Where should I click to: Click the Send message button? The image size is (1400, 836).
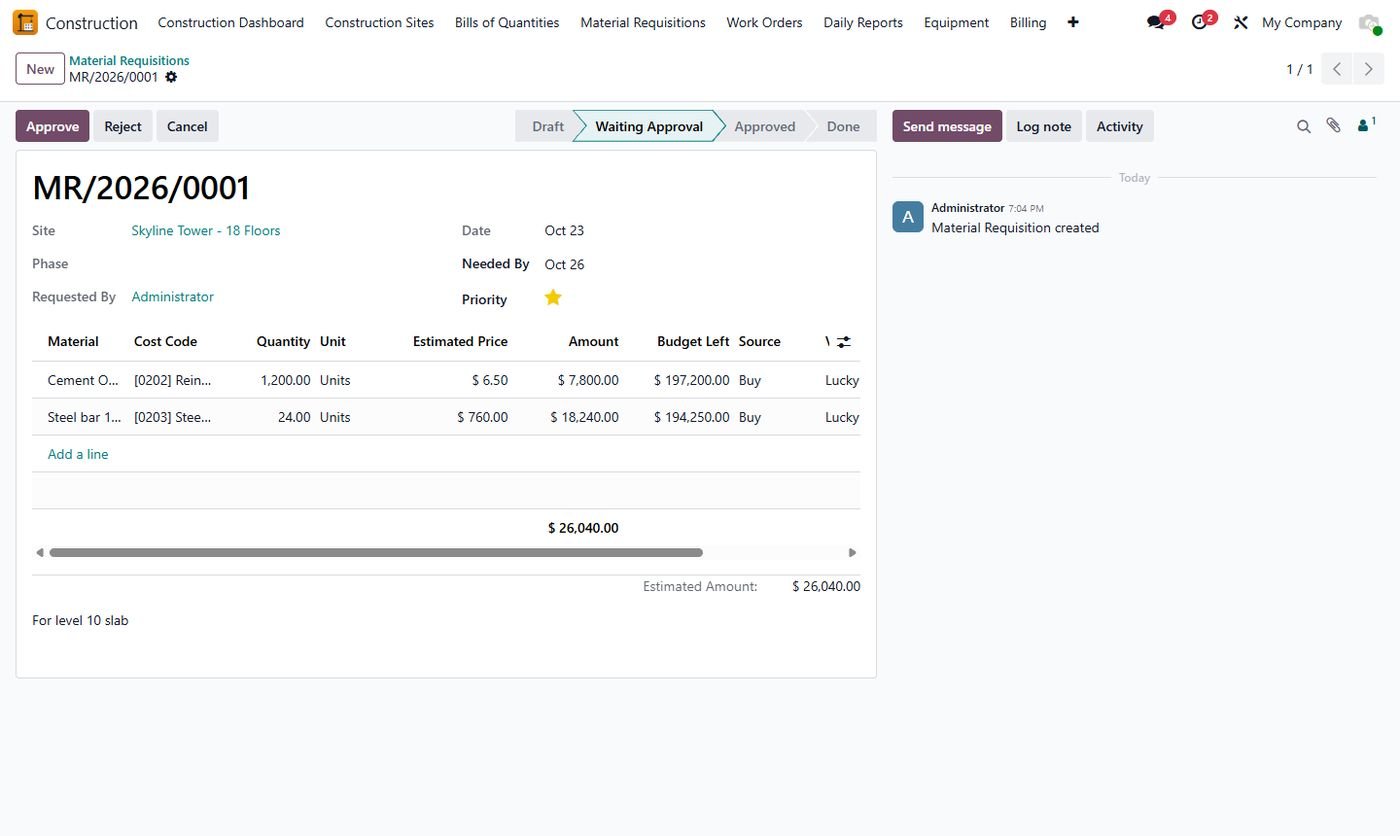[x=947, y=126]
